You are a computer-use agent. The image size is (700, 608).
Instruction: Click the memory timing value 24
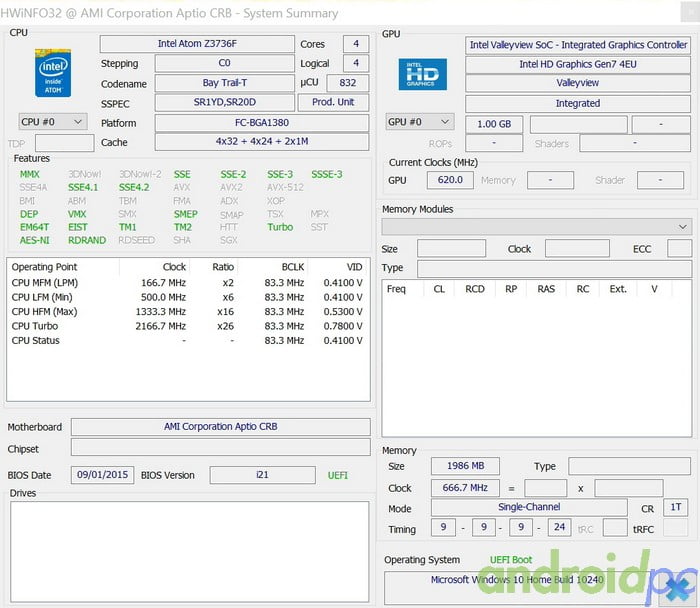coord(559,527)
